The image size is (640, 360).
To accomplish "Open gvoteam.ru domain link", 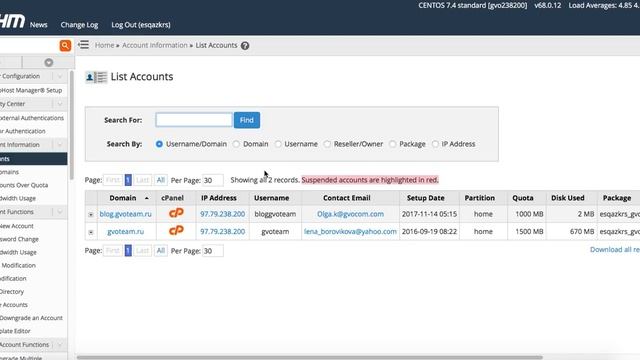I will point(125,231).
